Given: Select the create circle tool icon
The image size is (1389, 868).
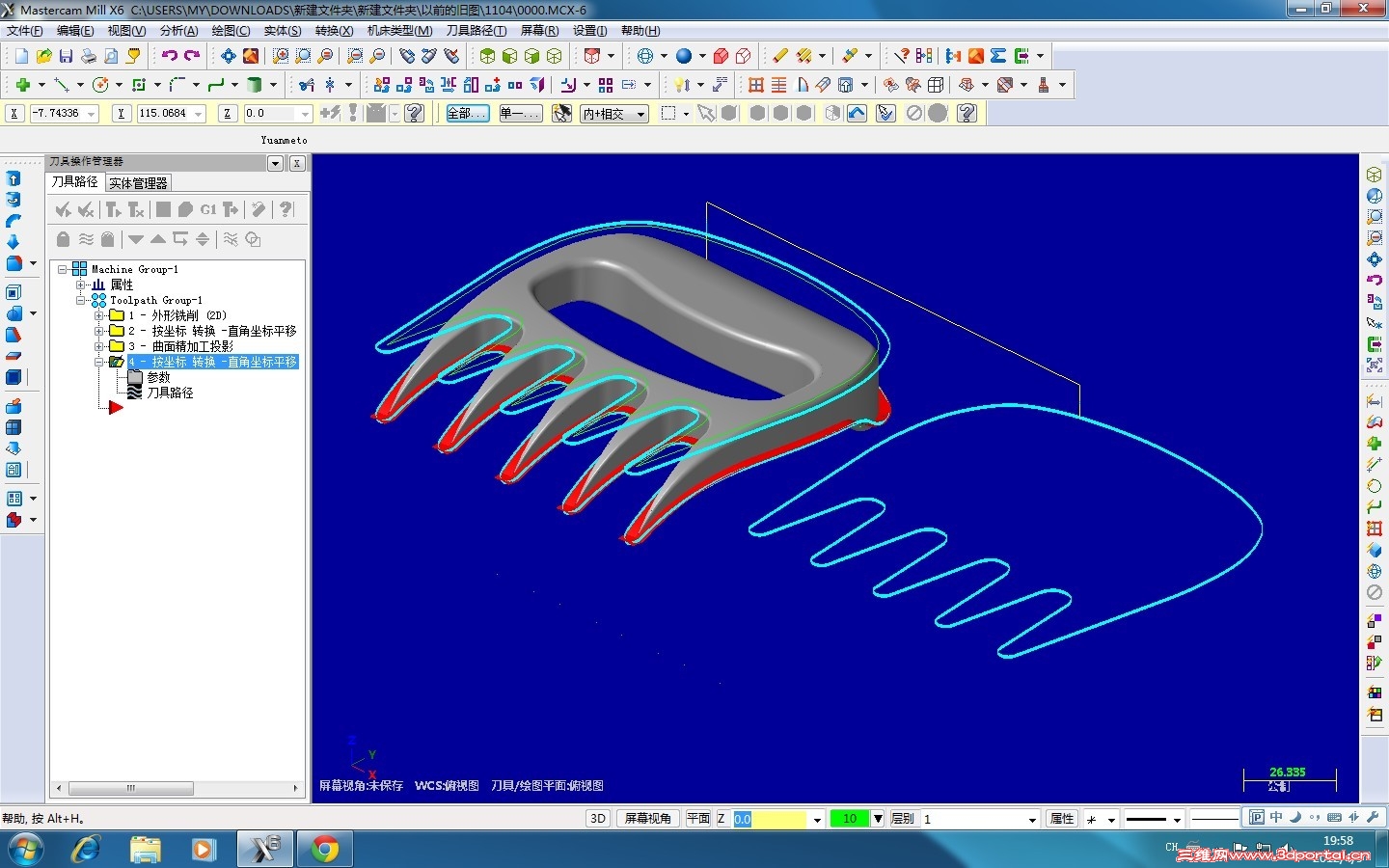Looking at the screenshot, I should pos(100,85).
